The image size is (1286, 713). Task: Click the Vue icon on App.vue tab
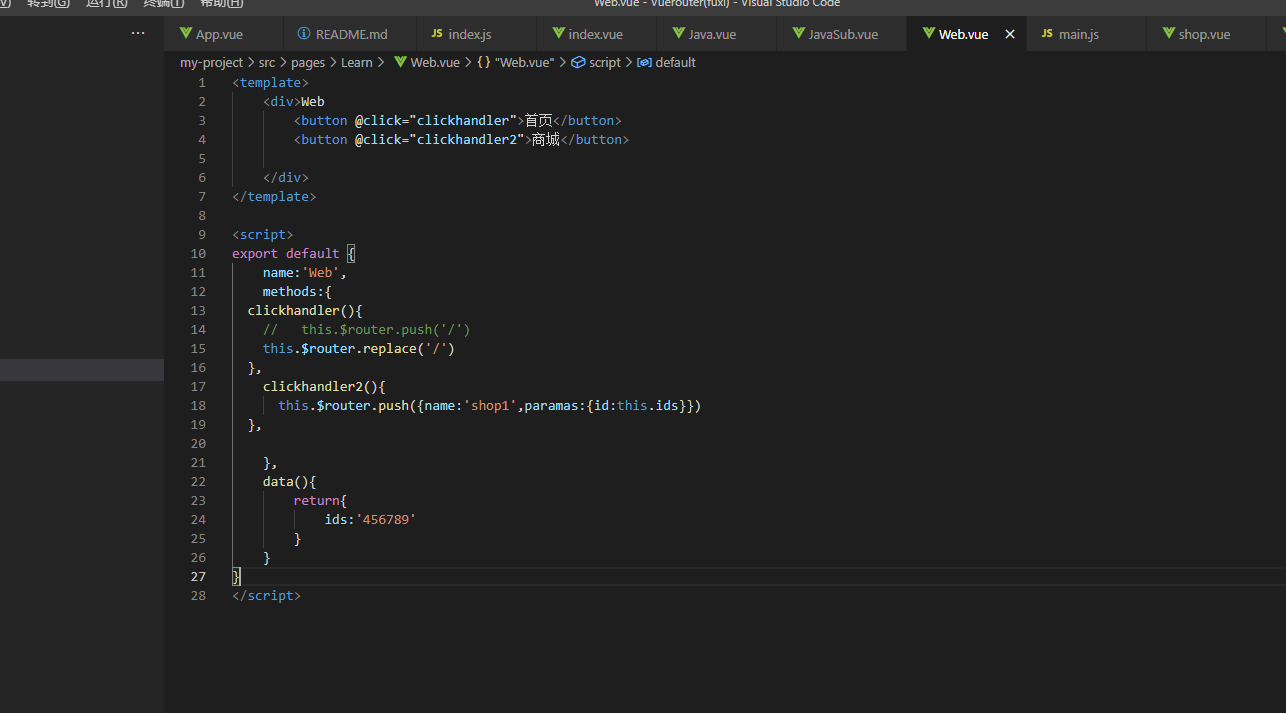pyautogui.click(x=186, y=33)
